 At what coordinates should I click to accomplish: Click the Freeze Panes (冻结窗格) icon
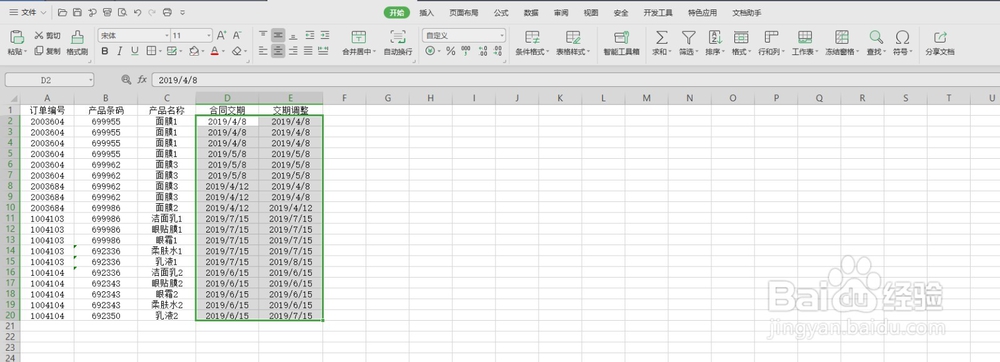click(842, 36)
